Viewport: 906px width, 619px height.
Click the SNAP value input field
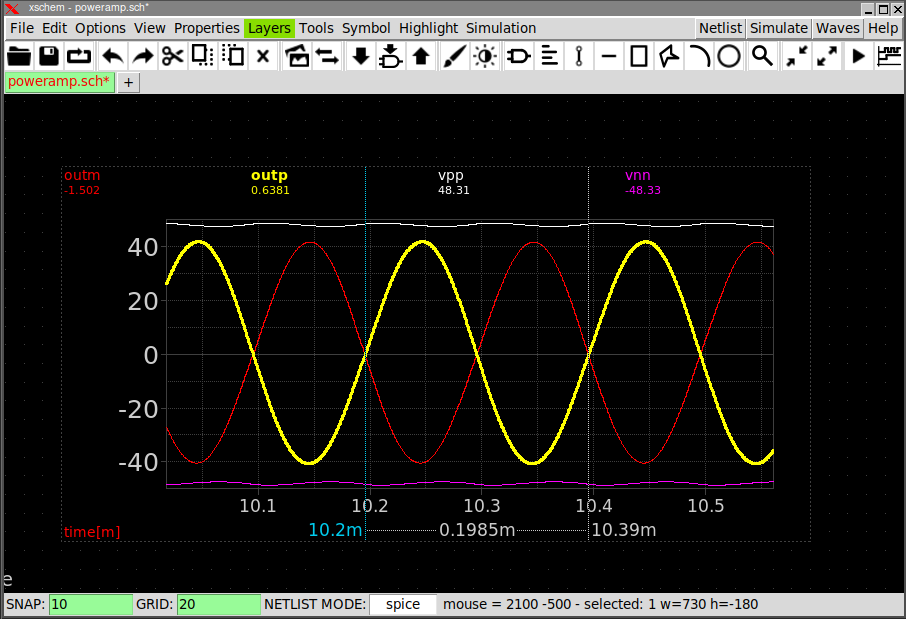(90, 605)
